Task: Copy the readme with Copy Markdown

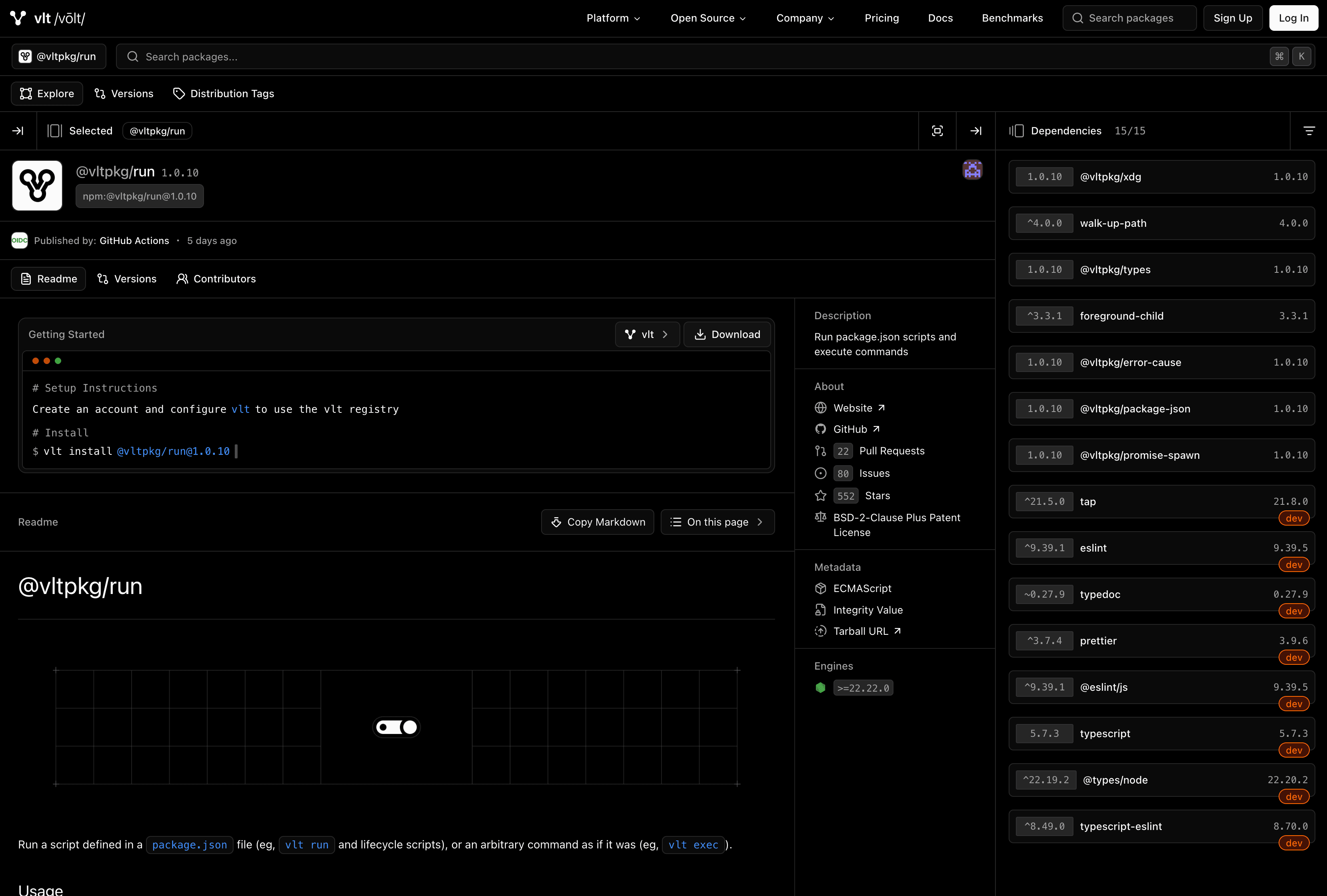Action: pyautogui.click(x=597, y=522)
